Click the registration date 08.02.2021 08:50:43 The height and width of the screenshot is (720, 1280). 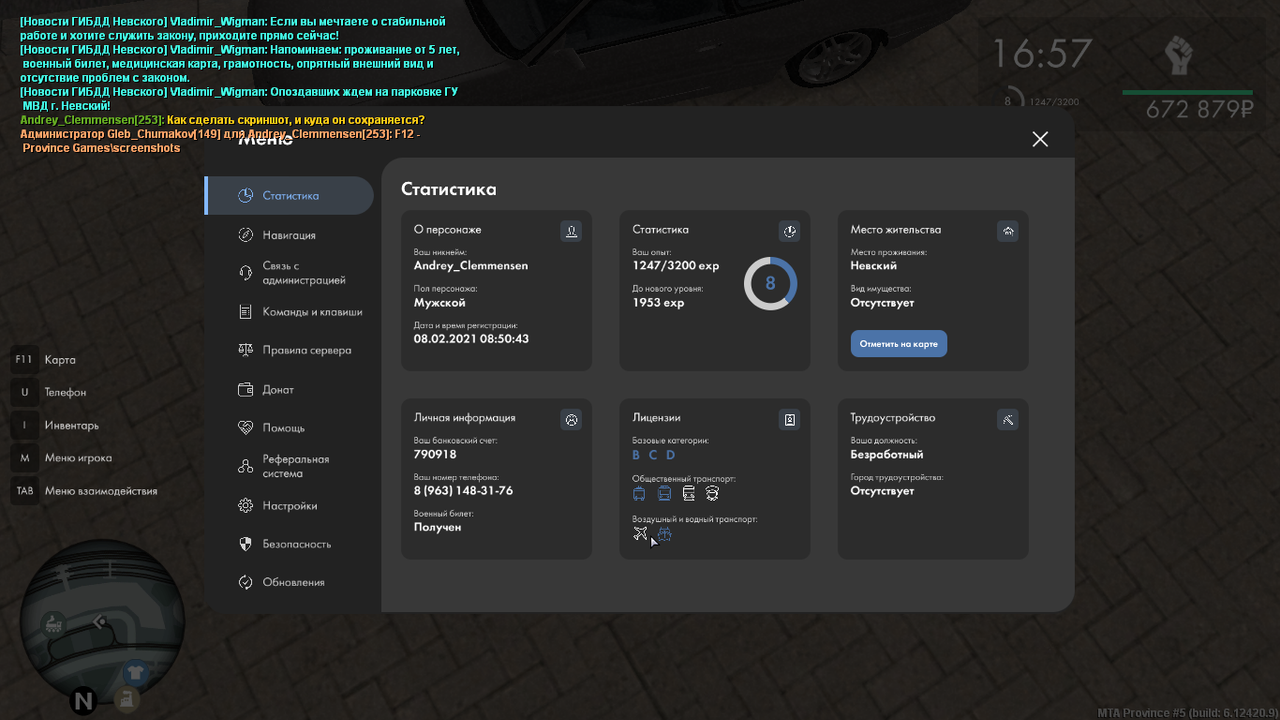click(471, 339)
